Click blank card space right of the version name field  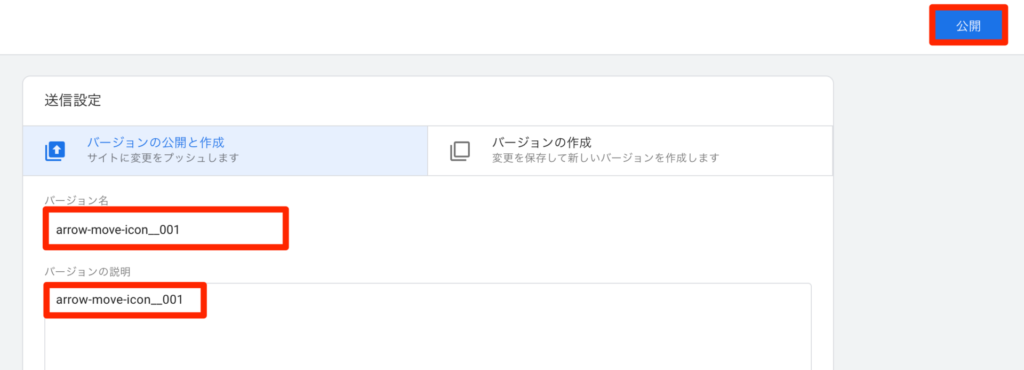(x=555, y=229)
